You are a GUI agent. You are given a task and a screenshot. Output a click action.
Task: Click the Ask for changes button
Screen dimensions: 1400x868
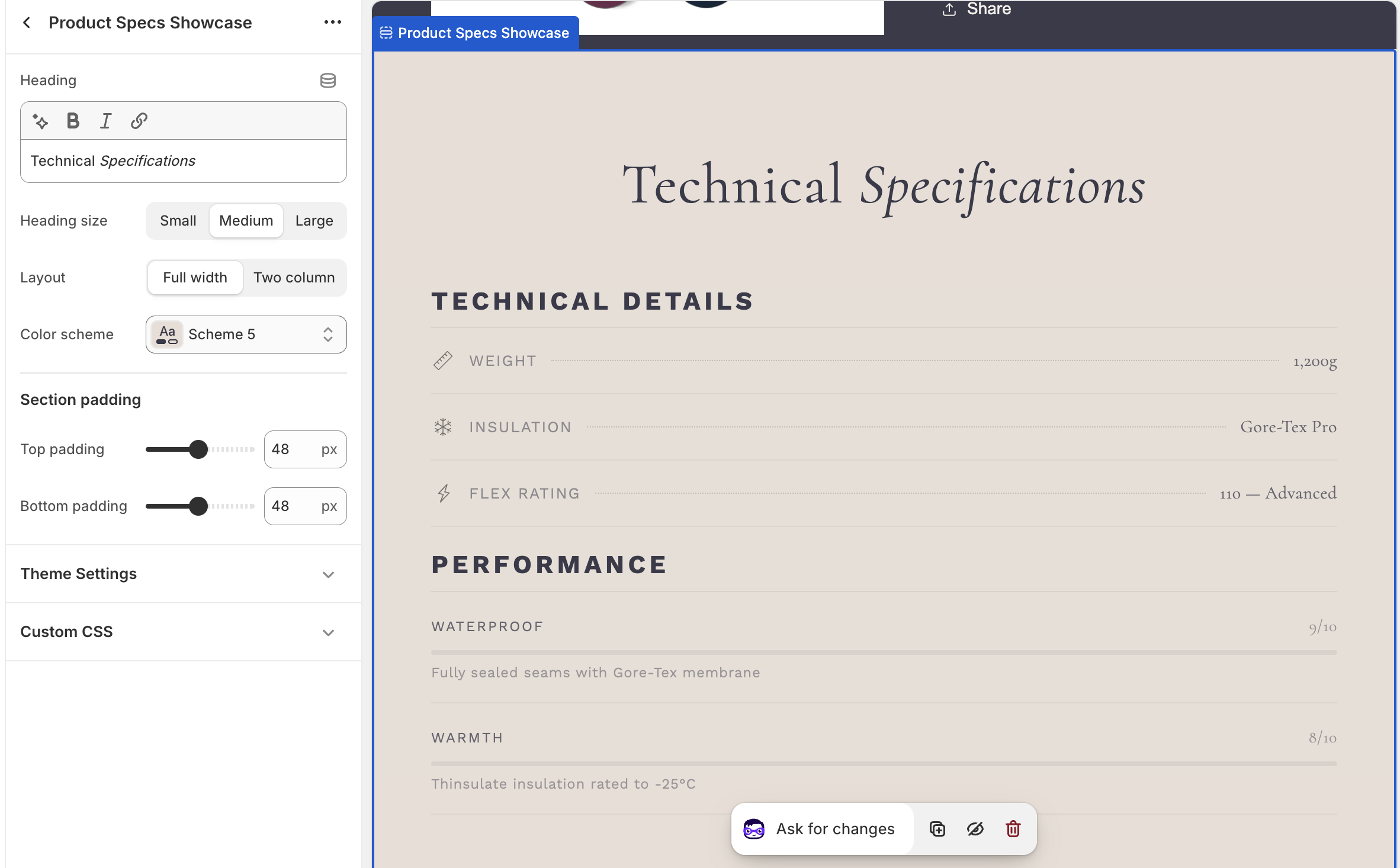[822, 828]
